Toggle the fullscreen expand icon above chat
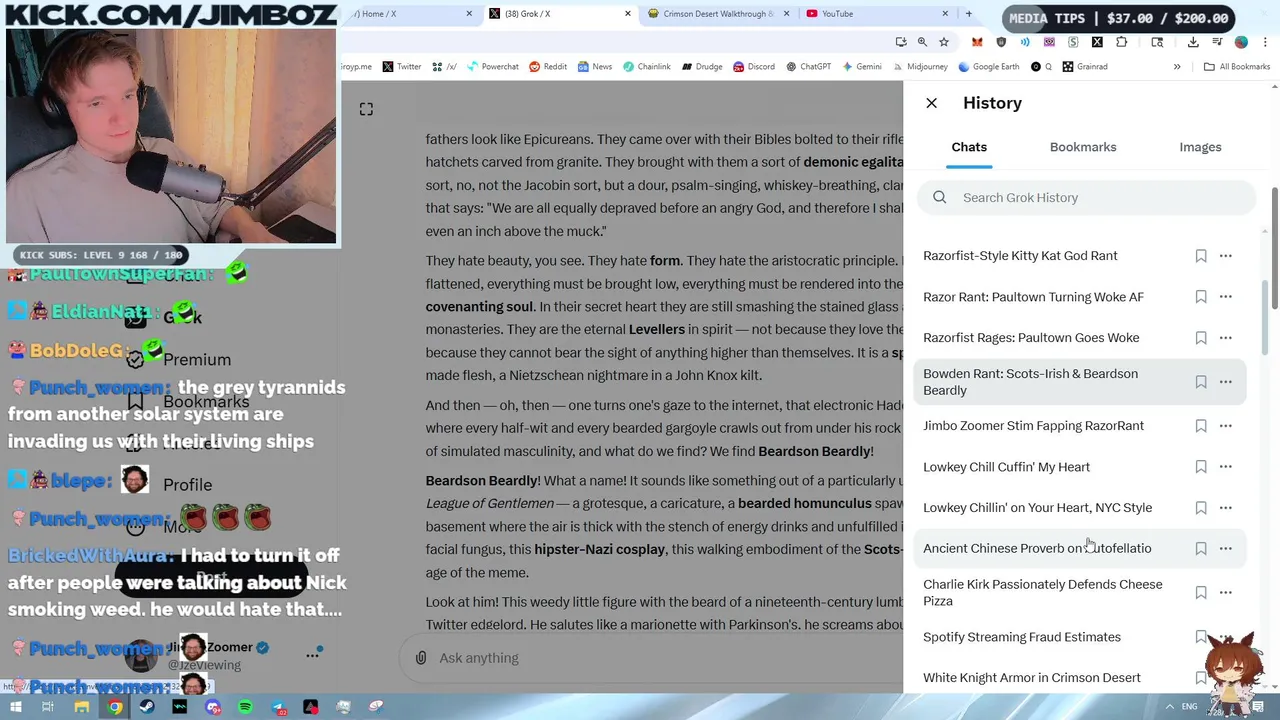The height and width of the screenshot is (720, 1280). pyautogui.click(x=366, y=109)
